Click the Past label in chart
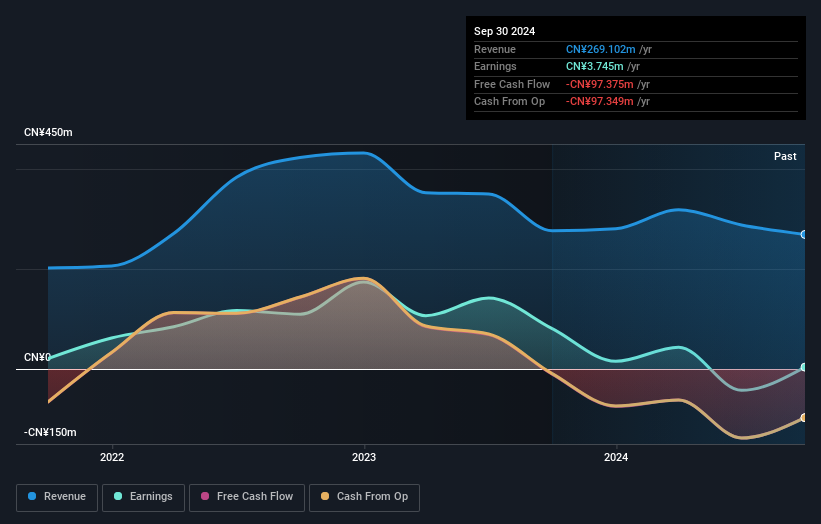Viewport: 821px width, 524px height. pyautogui.click(x=785, y=157)
